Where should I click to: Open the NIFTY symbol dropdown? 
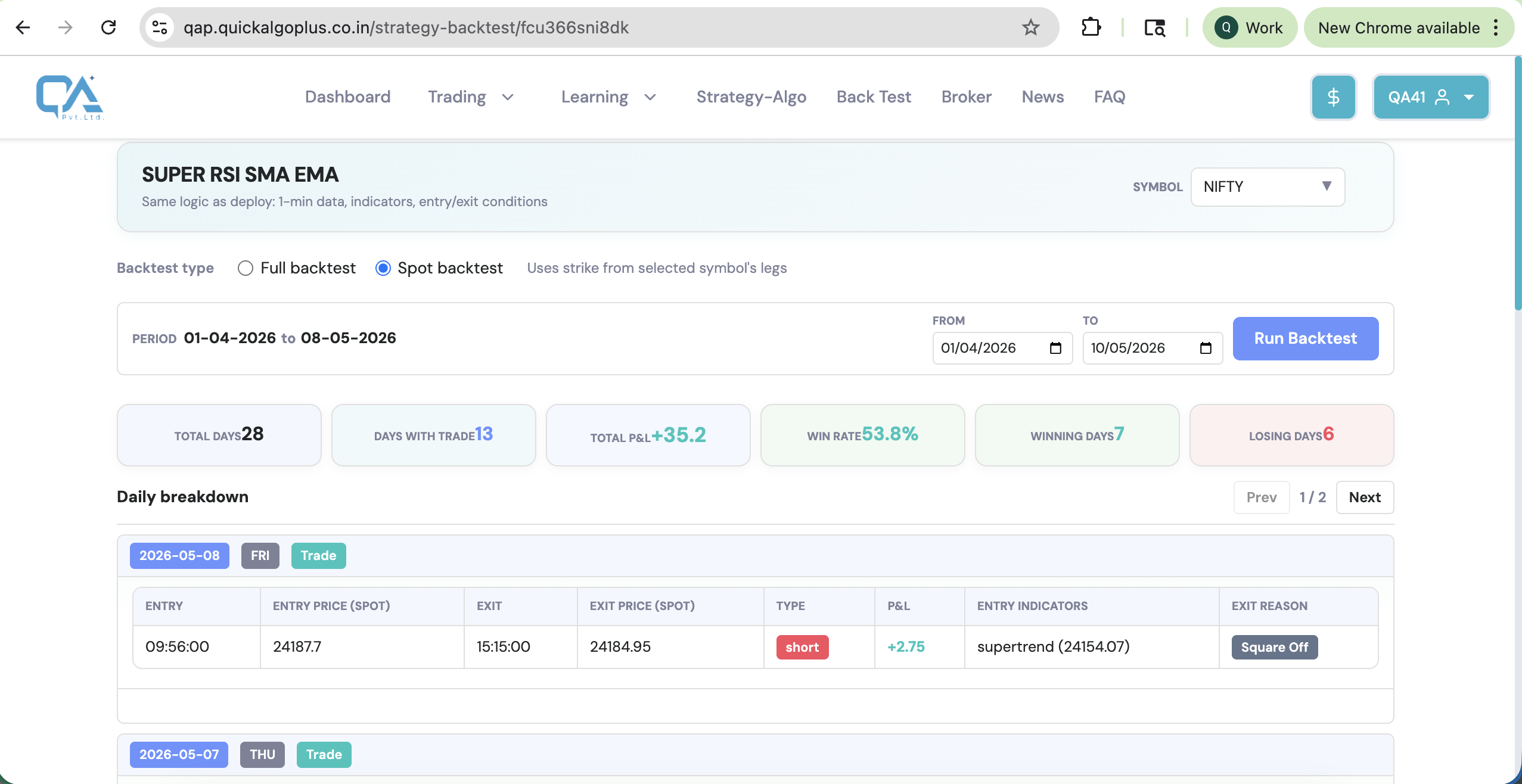point(1268,187)
